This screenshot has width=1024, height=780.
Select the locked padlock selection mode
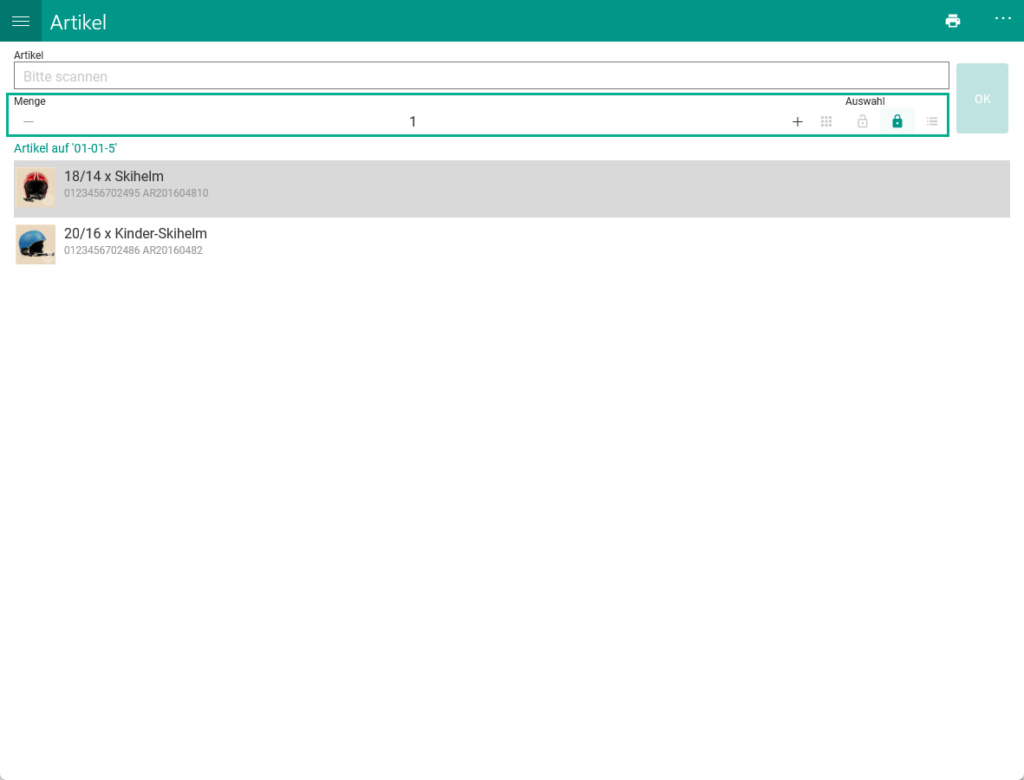point(897,122)
